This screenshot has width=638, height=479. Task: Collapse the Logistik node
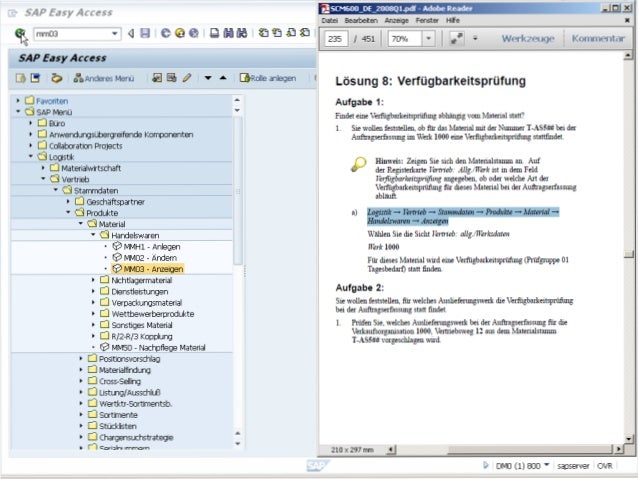pos(31,156)
